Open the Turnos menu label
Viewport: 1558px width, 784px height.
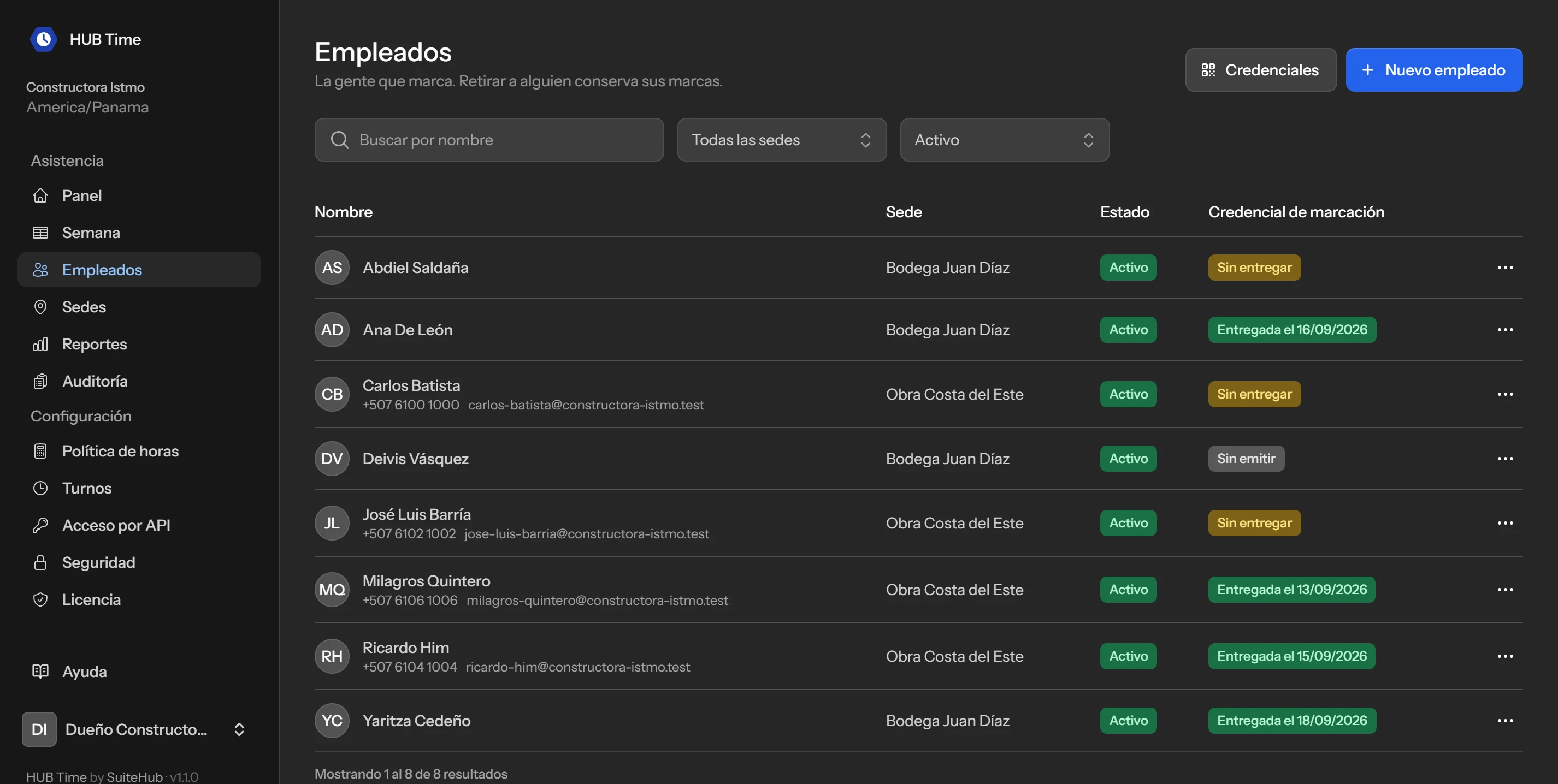click(86, 489)
